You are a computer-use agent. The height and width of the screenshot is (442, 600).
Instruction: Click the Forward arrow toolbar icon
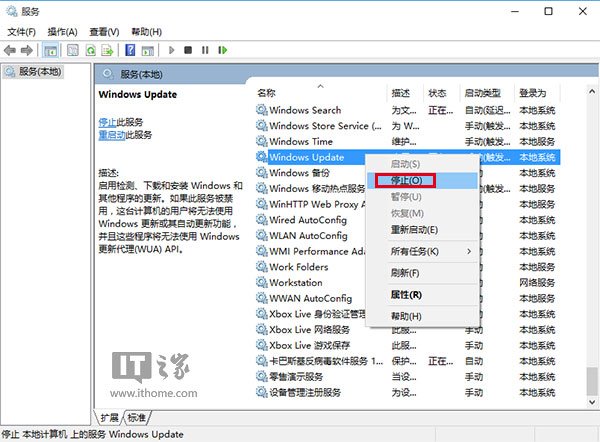[x=27, y=49]
